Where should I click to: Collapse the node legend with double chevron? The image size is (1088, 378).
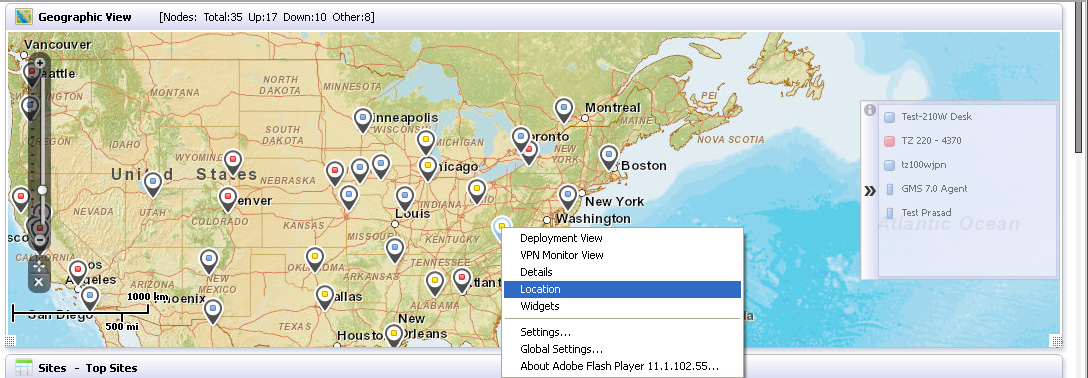869,191
